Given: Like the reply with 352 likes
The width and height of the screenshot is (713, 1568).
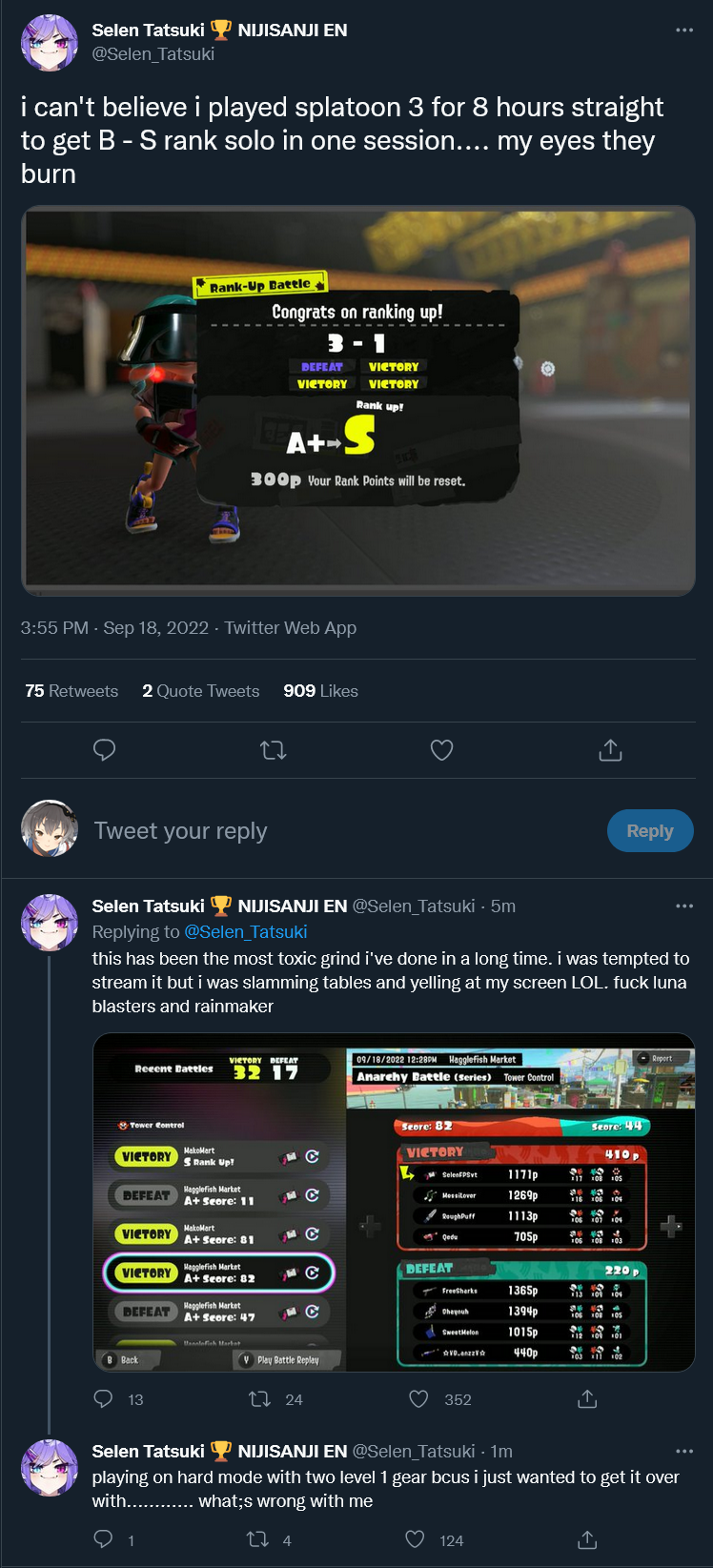Looking at the screenshot, I should coord(418,1398).
